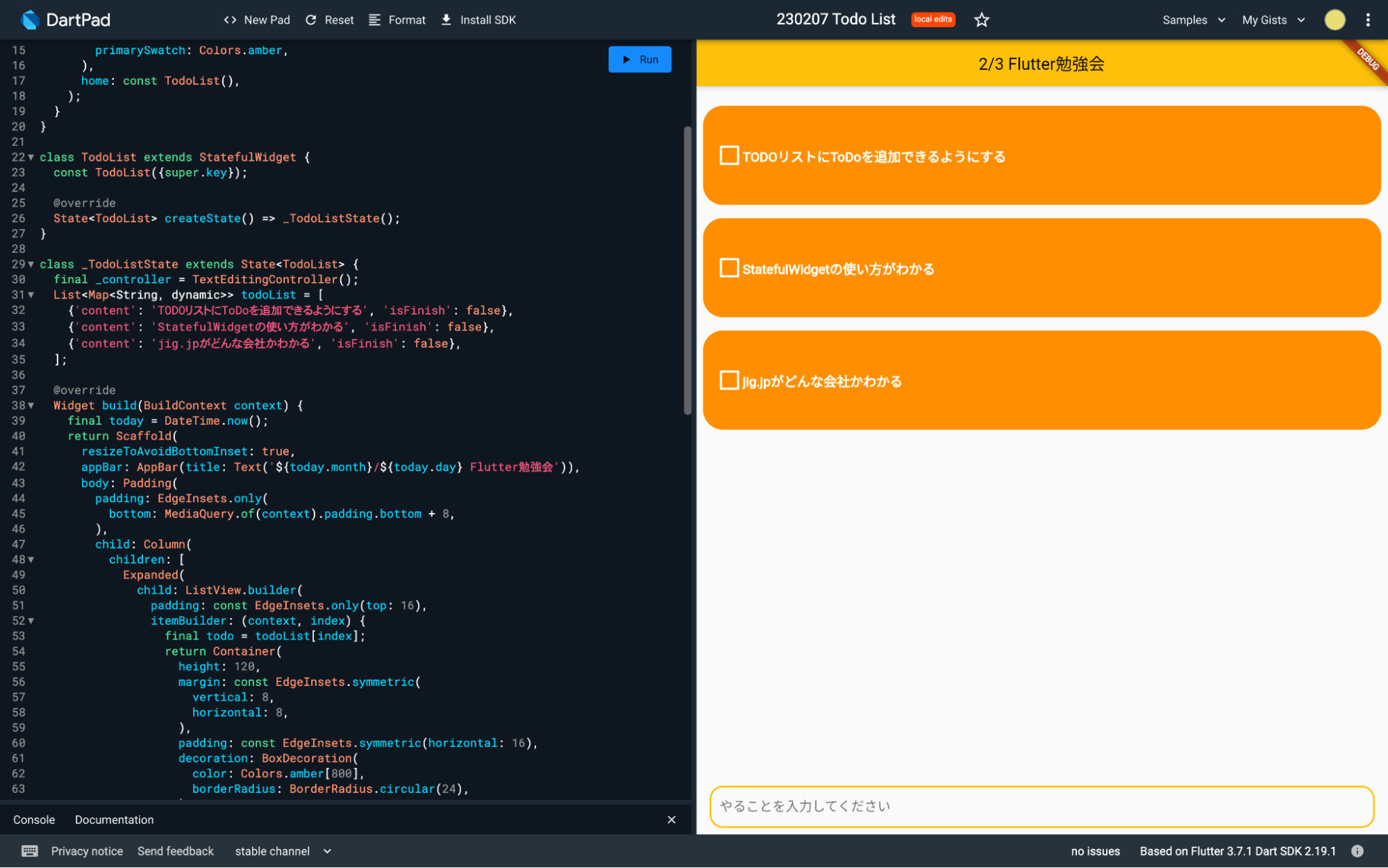Run the code with the Run button
Viewport: 1388px width, 868px height.
coord(639,60)
